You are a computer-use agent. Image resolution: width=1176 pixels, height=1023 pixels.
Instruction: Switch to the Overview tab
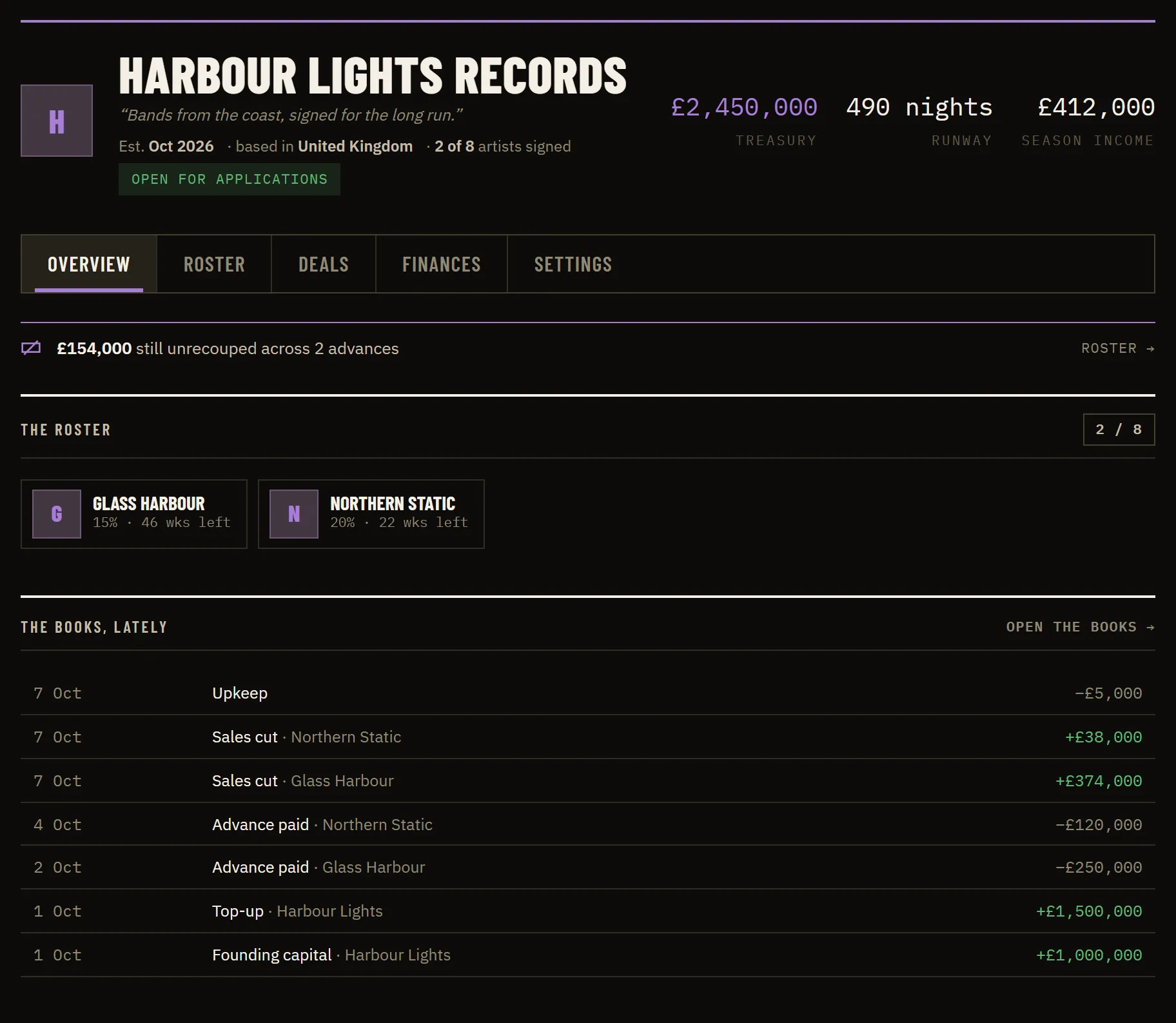[x=89, y=264]
